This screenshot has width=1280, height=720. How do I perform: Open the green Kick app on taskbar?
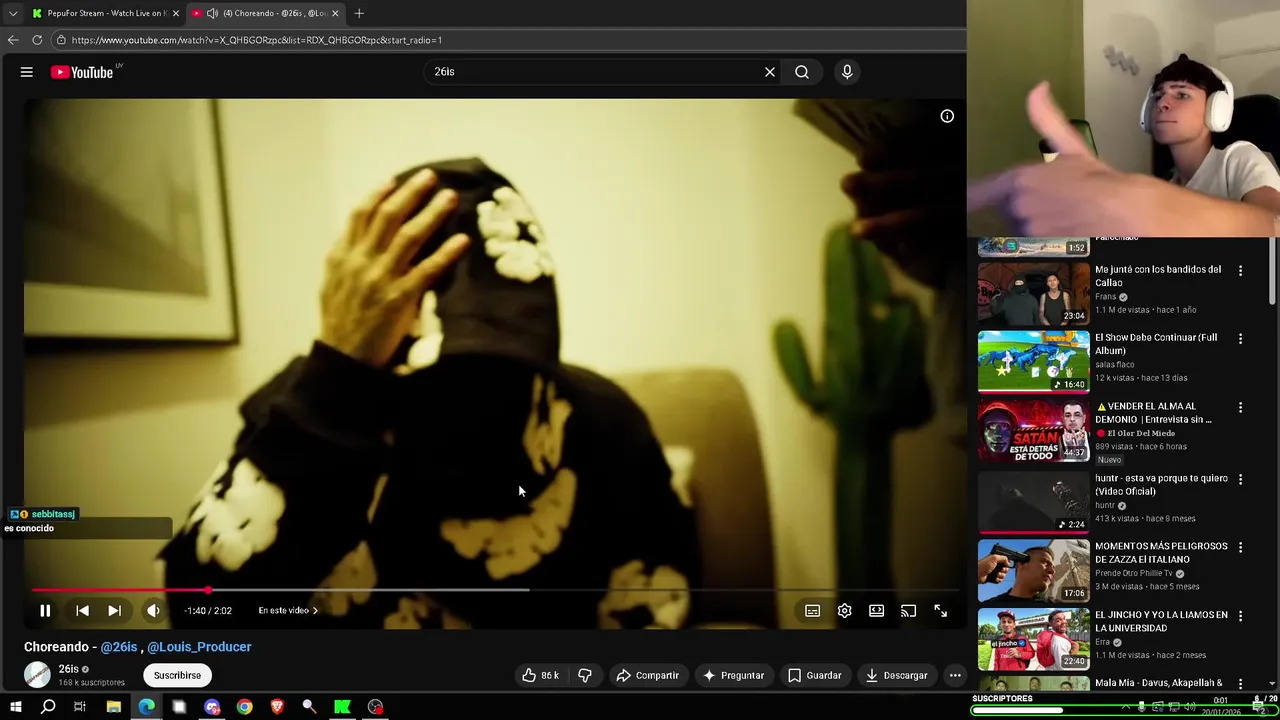click(x=342, y=707)
